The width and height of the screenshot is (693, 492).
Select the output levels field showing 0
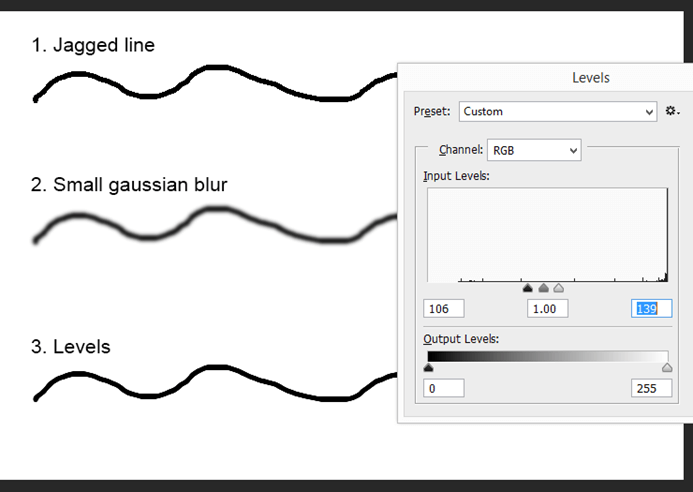443,387
